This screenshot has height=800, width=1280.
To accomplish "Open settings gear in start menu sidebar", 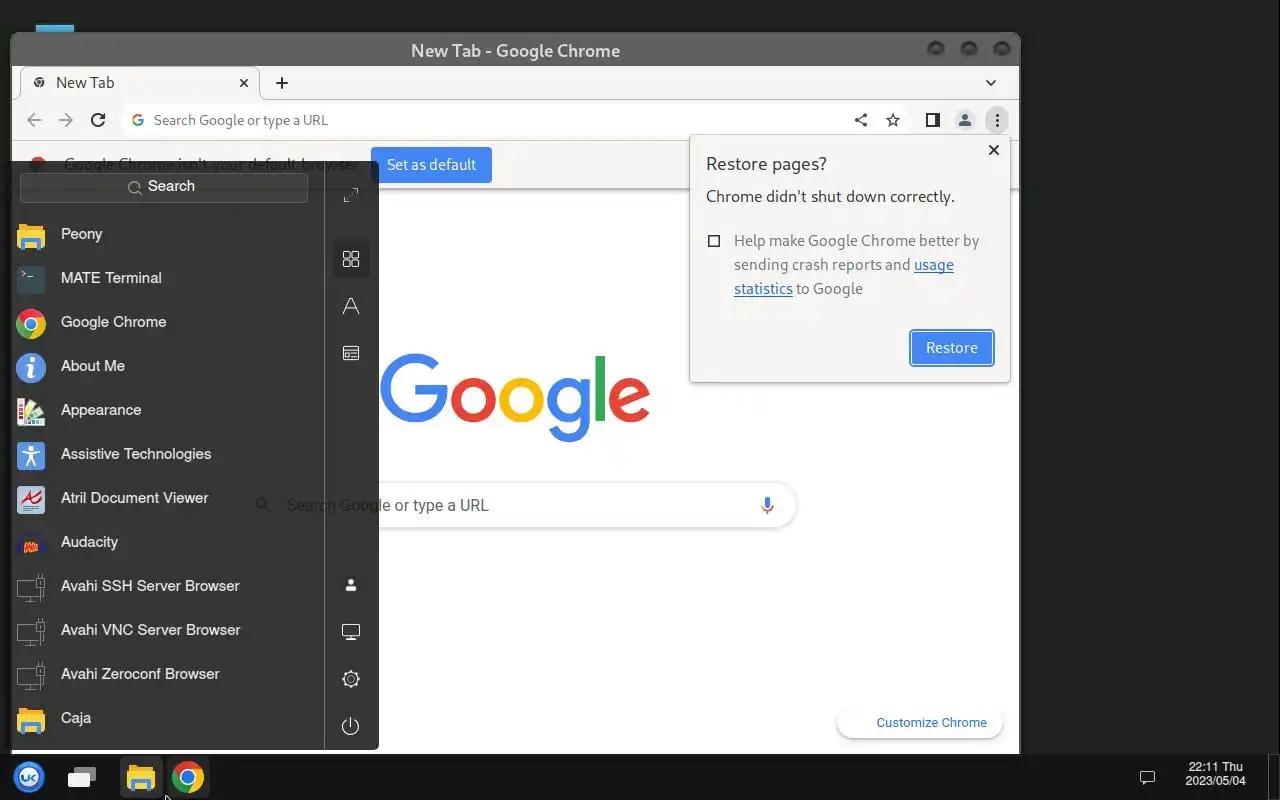I will [351, 679].
